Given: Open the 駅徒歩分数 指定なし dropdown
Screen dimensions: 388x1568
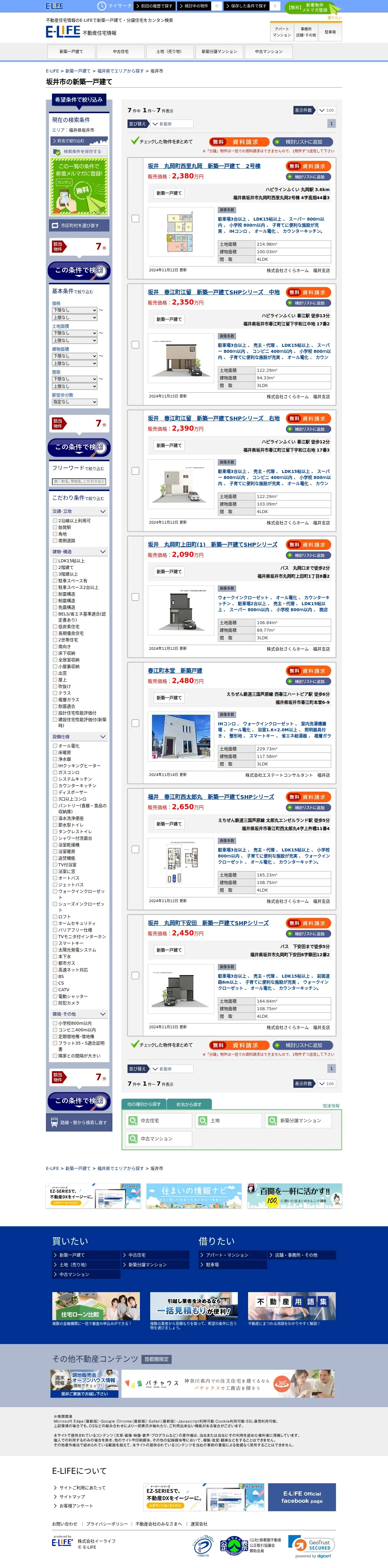Looking at the screenshot, I should (74, 402).
